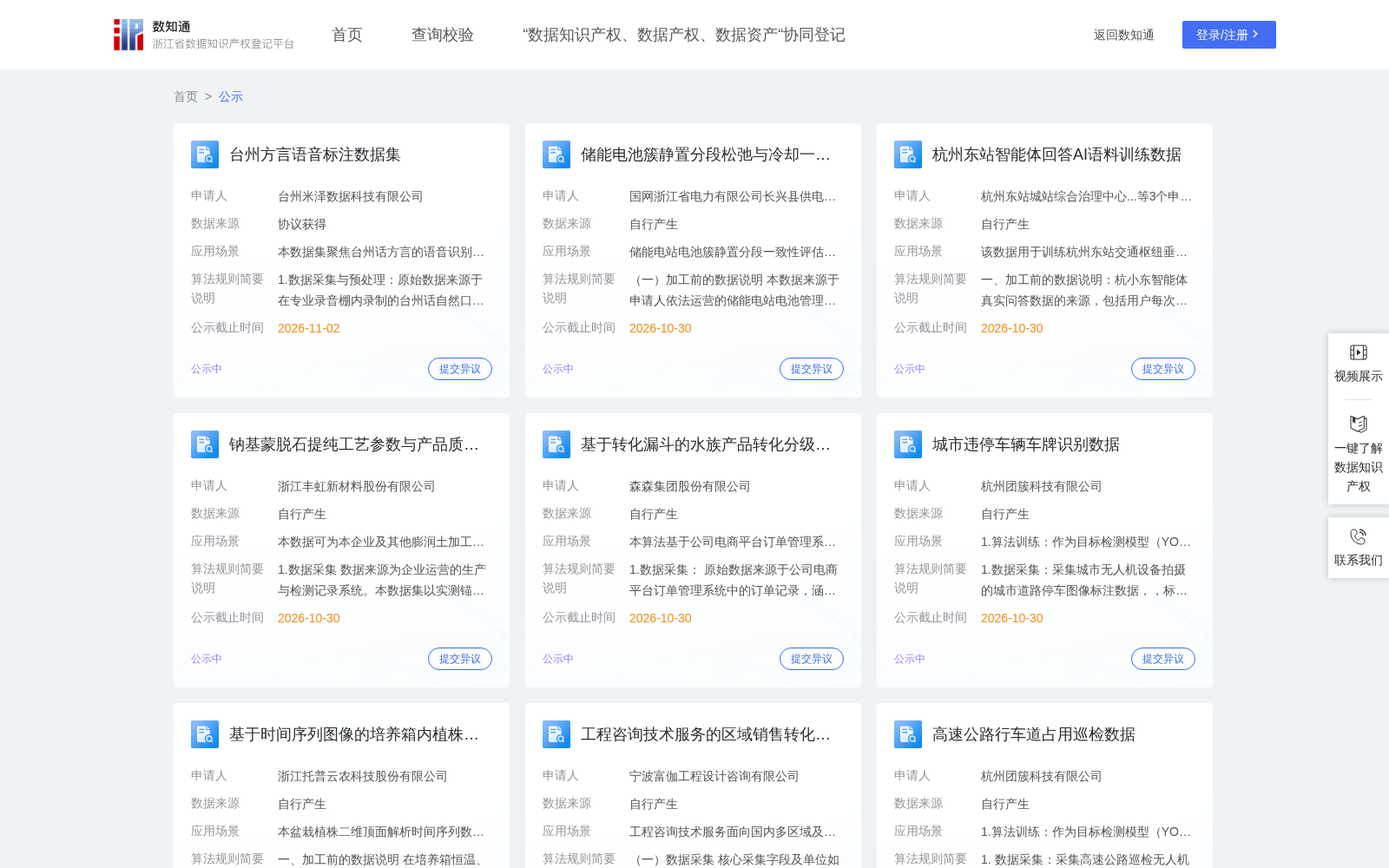Viewport: 1389px width, 868px height.
Task: Click 提交异议 on the 城市违停车辆 card
Action: coord(1163,659)
